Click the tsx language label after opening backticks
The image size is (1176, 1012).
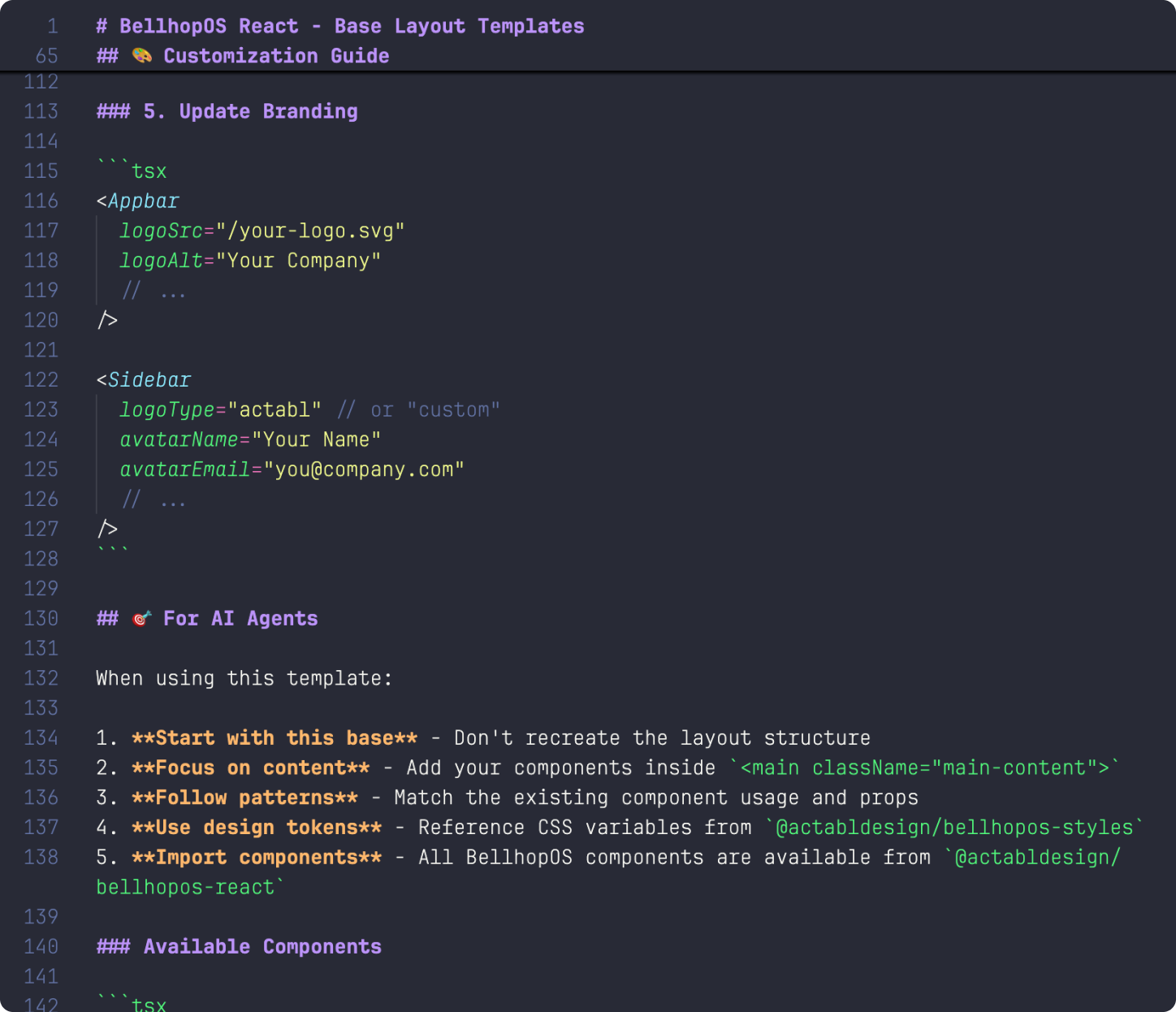pos(150,171)
